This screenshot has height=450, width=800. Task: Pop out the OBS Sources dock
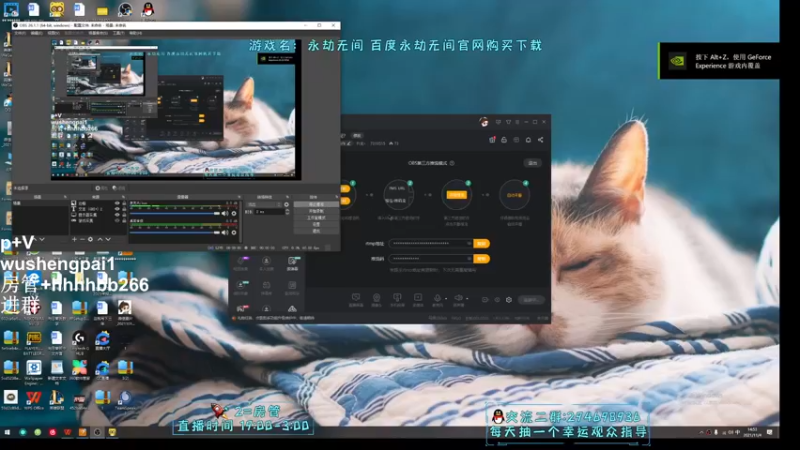[123, 197]
